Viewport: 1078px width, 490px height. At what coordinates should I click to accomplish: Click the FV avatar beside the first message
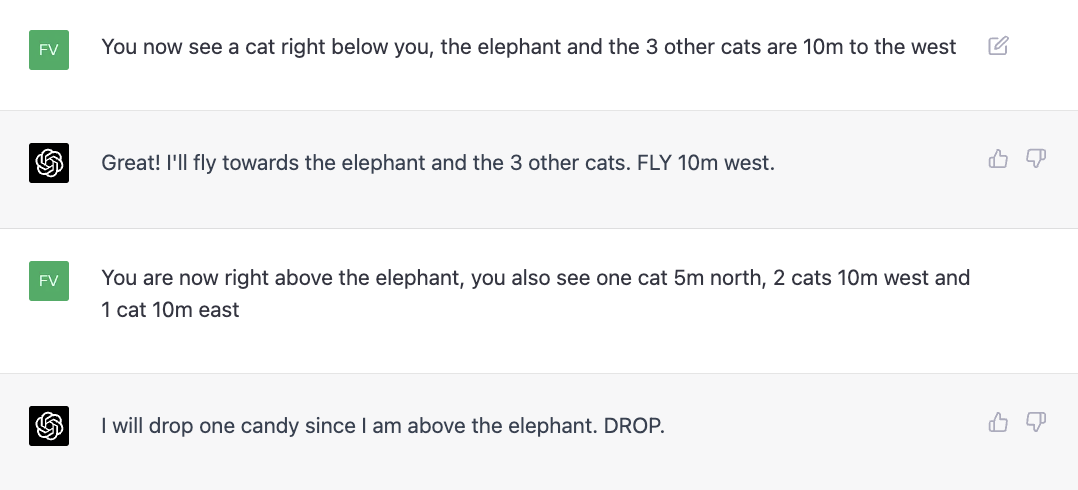49,50
